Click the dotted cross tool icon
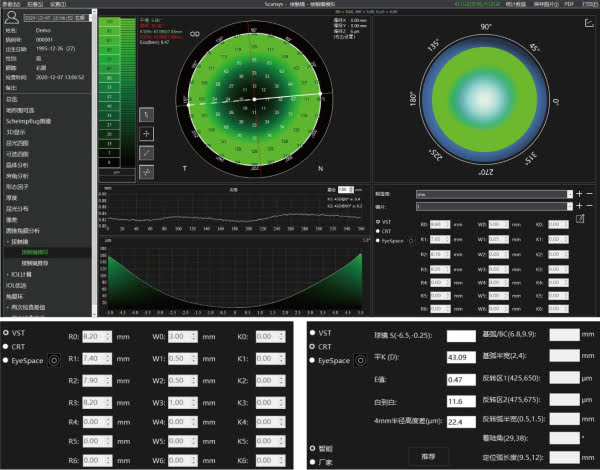 [147, 171]
